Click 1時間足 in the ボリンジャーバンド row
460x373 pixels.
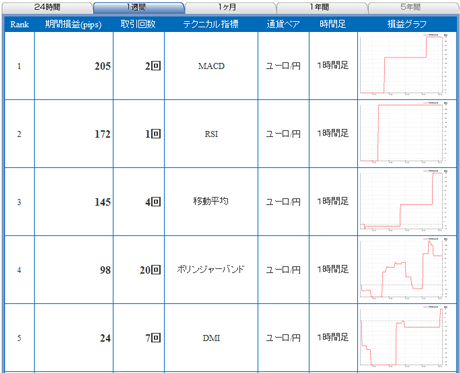point(333,269)
